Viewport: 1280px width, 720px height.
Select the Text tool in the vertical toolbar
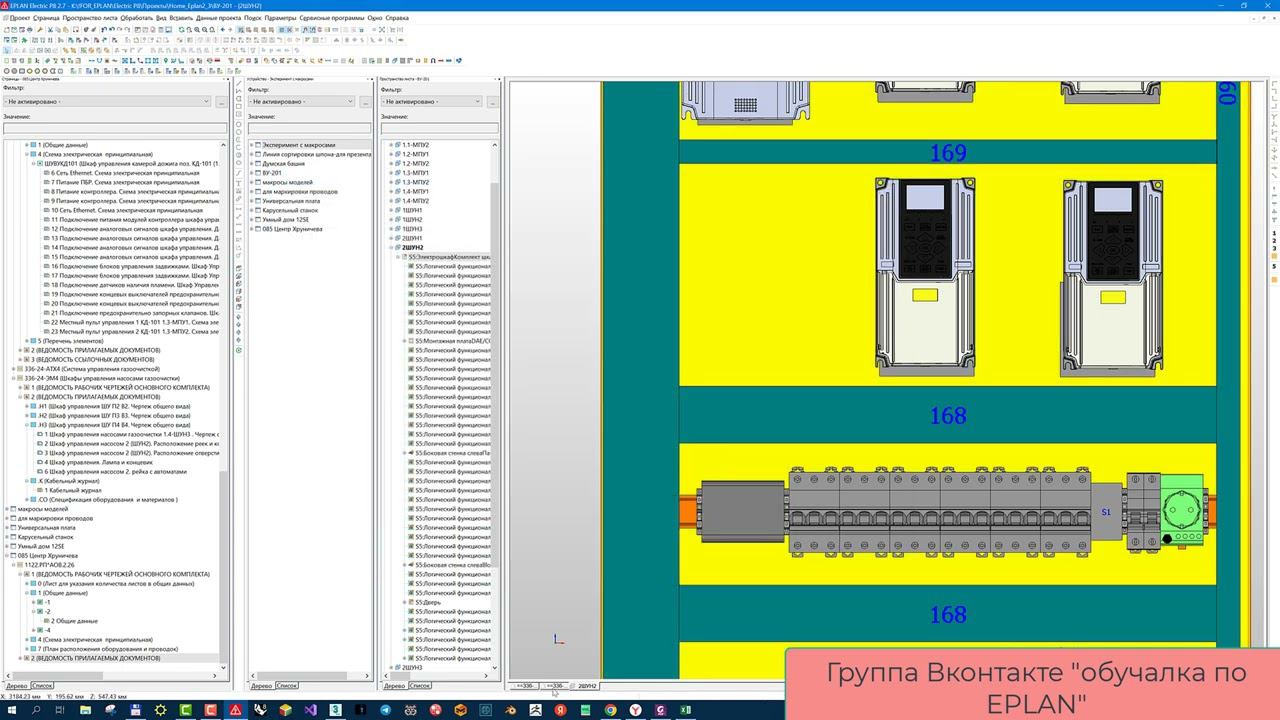point(239,182)
